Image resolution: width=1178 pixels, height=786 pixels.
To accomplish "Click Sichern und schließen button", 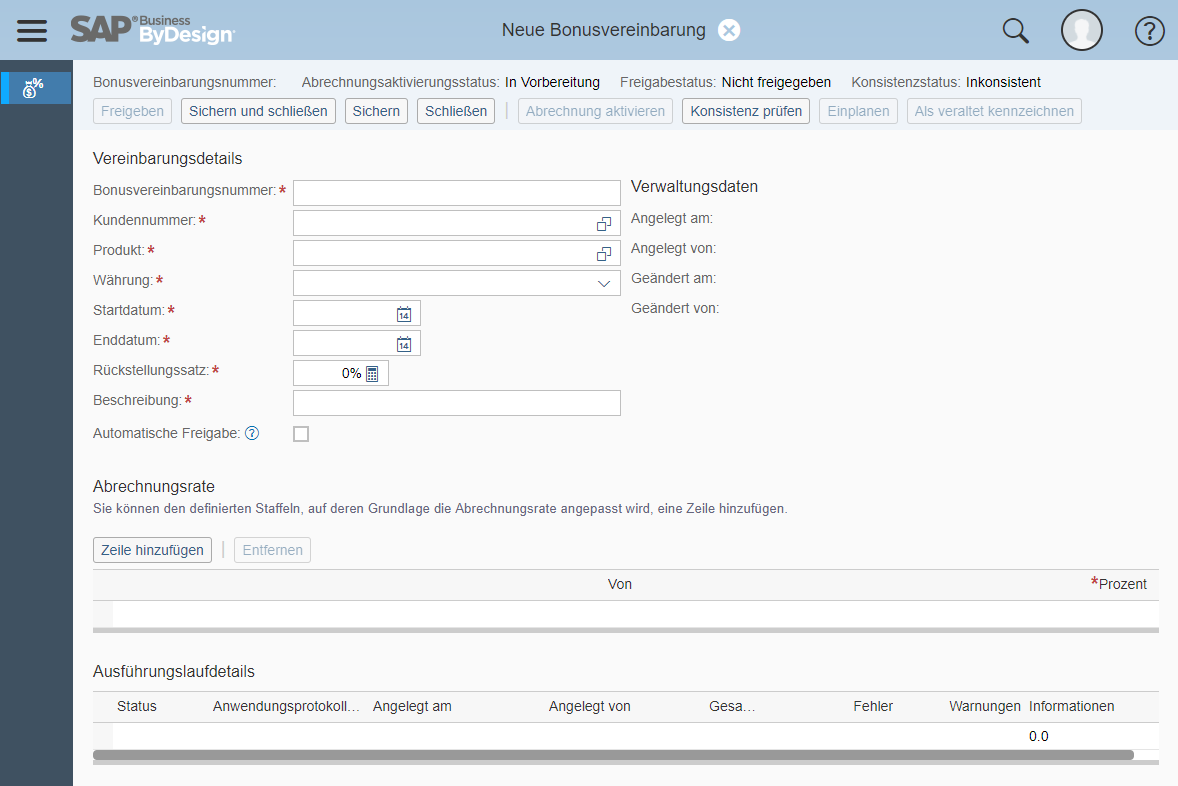I will click(258, 111).
